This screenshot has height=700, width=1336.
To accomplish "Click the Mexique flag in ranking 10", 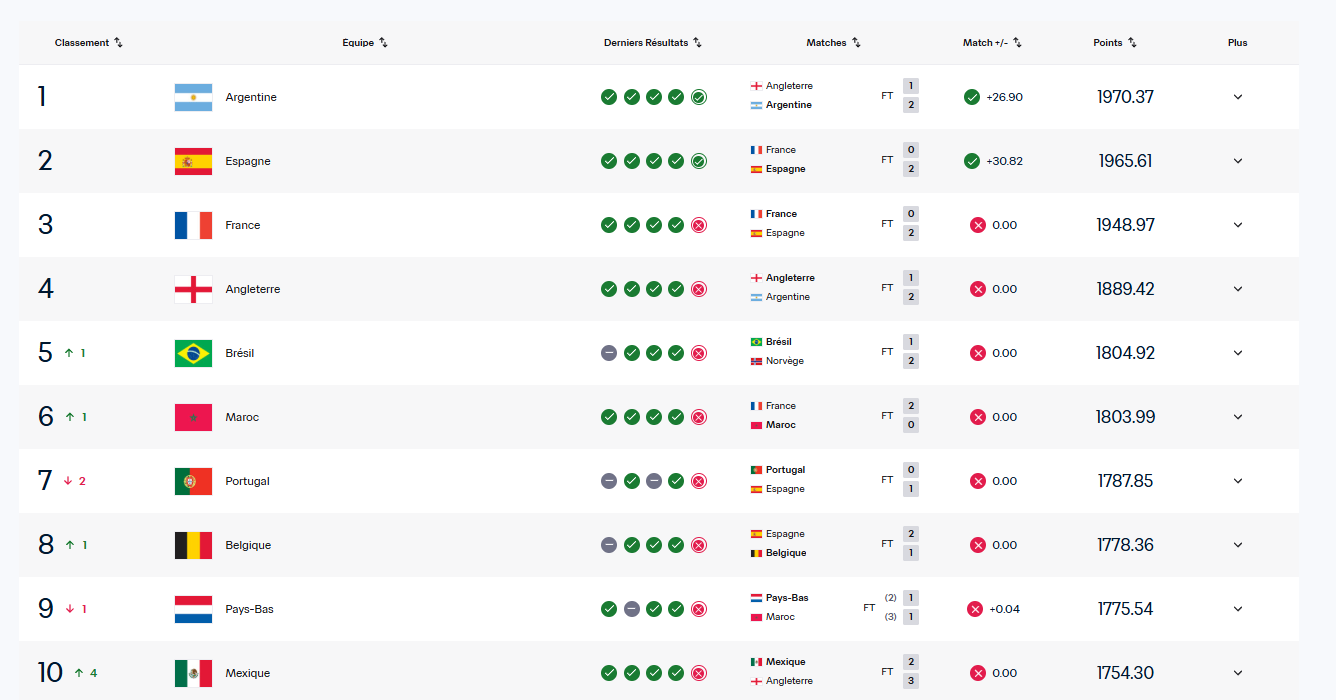I will (x=193, y=673).
